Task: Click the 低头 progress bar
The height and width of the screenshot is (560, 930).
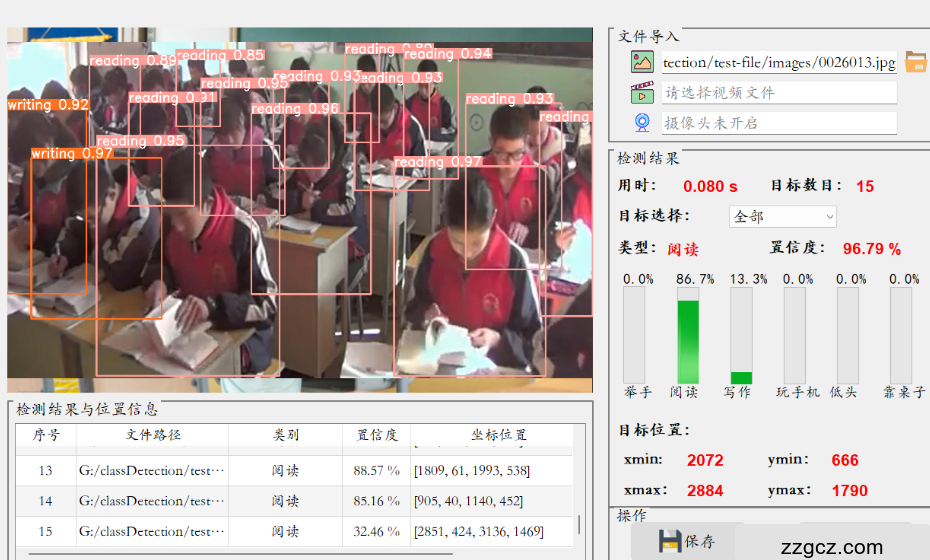Action: point(848,336)
